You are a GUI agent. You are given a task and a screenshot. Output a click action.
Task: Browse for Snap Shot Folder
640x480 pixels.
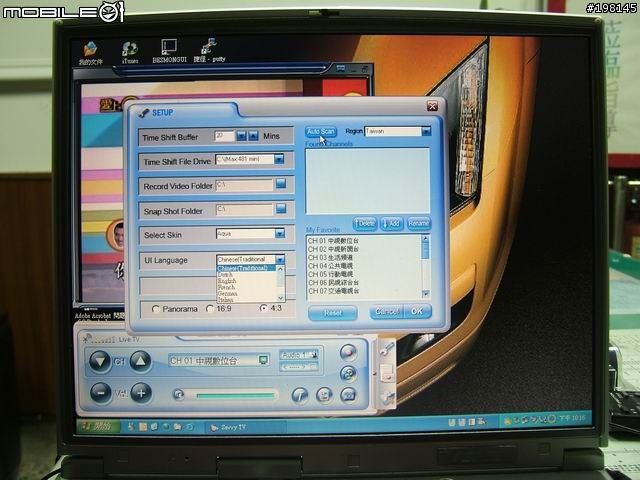(281, 209)
